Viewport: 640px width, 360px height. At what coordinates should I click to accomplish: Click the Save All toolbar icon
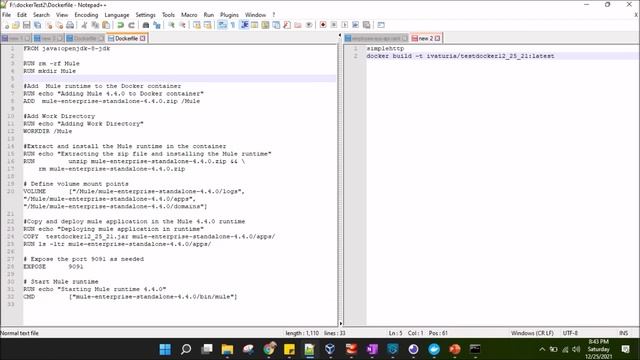pos(38,25)
